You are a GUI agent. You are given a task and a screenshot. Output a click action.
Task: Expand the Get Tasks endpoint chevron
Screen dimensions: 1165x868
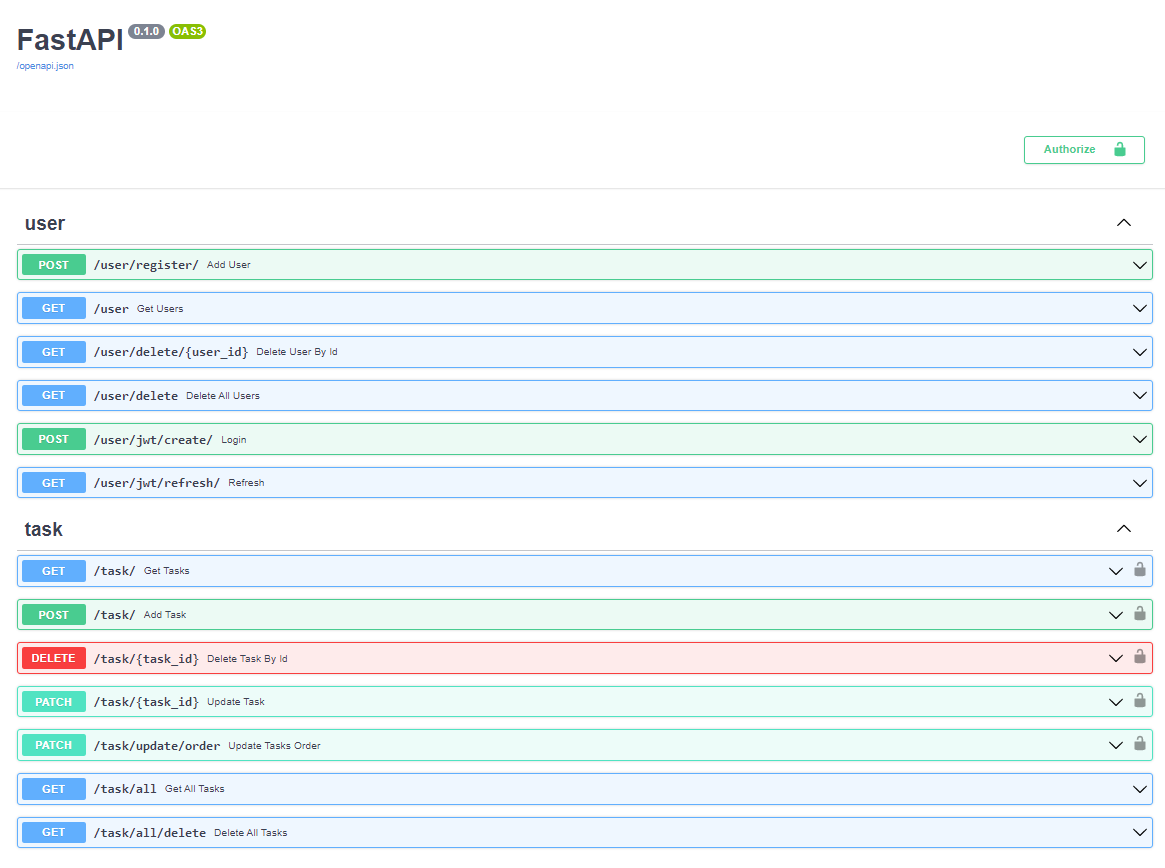[x=1115, y=571]
